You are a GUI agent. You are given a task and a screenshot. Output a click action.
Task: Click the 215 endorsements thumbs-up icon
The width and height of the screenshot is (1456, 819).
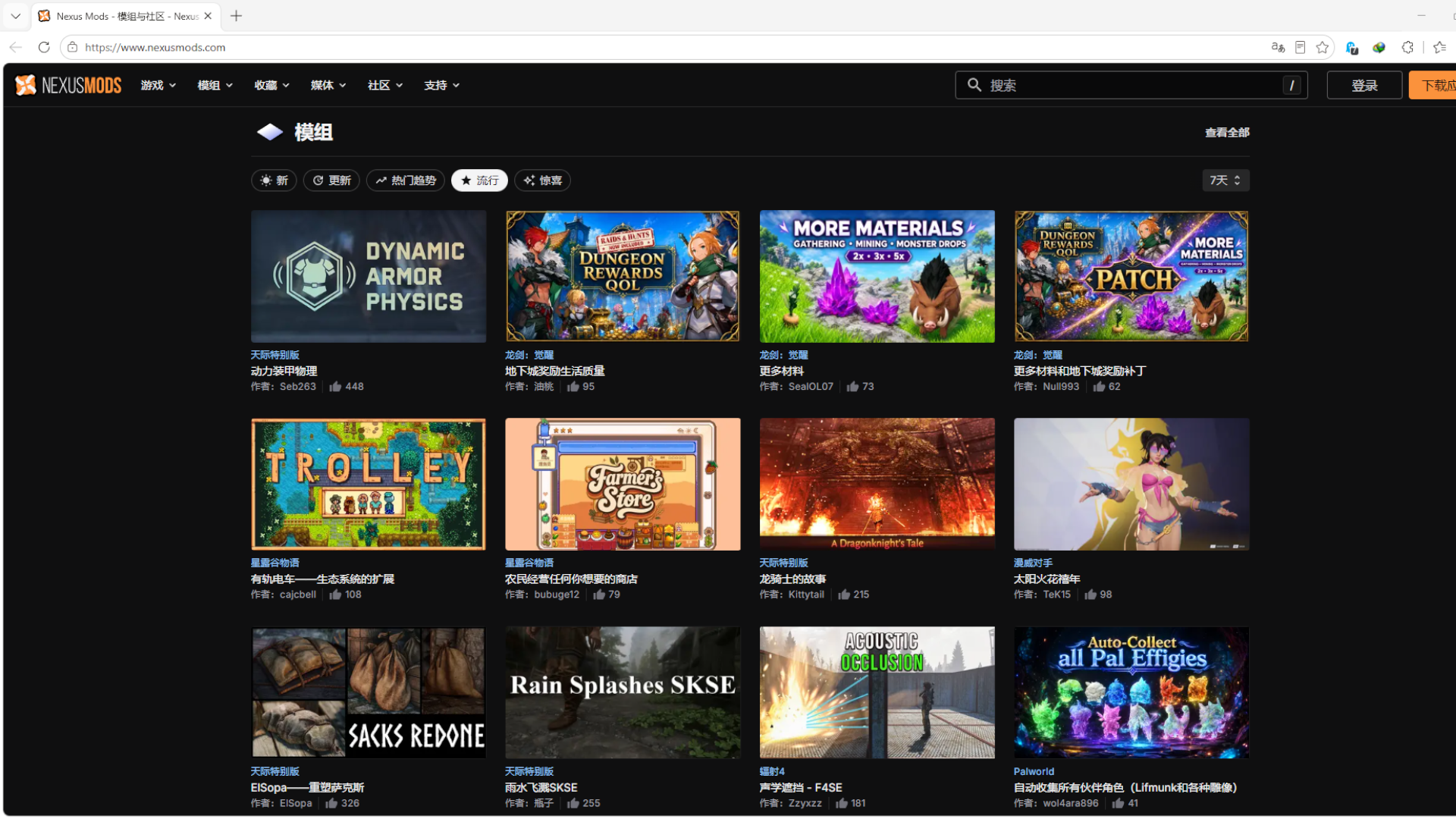tap(843, 595)
